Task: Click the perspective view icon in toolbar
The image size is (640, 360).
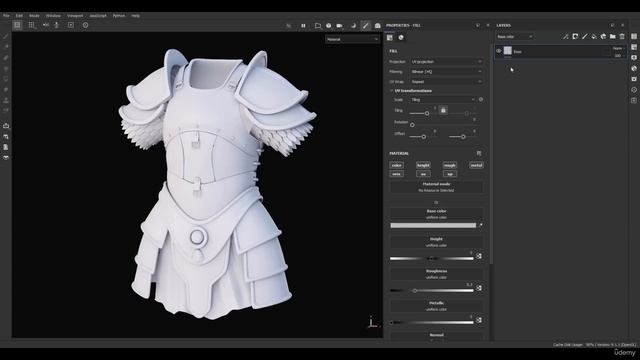Action: point(318,26)
